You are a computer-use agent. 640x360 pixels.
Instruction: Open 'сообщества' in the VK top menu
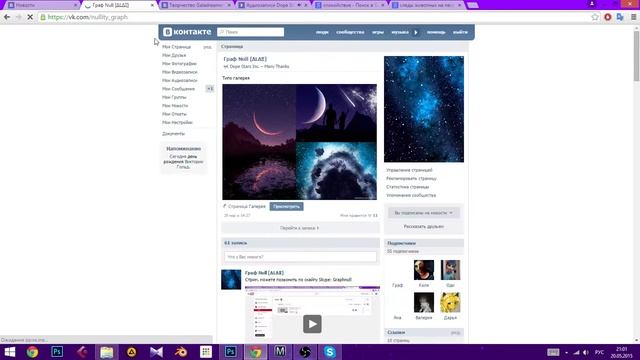(x=350, y=32)
